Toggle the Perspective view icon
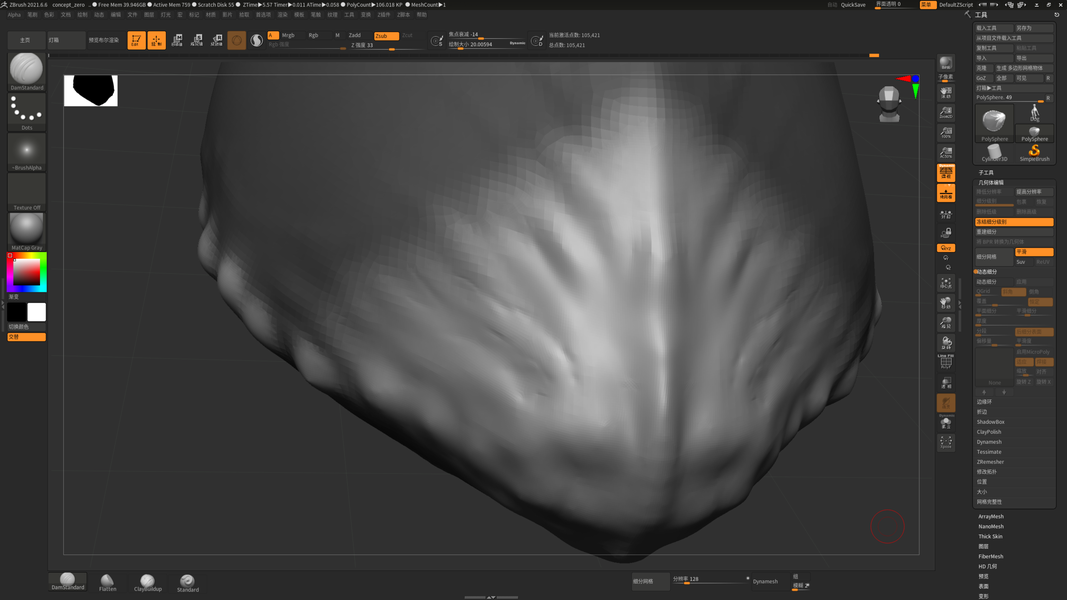Screen dimensions: 1067x600 coord(946,173)
